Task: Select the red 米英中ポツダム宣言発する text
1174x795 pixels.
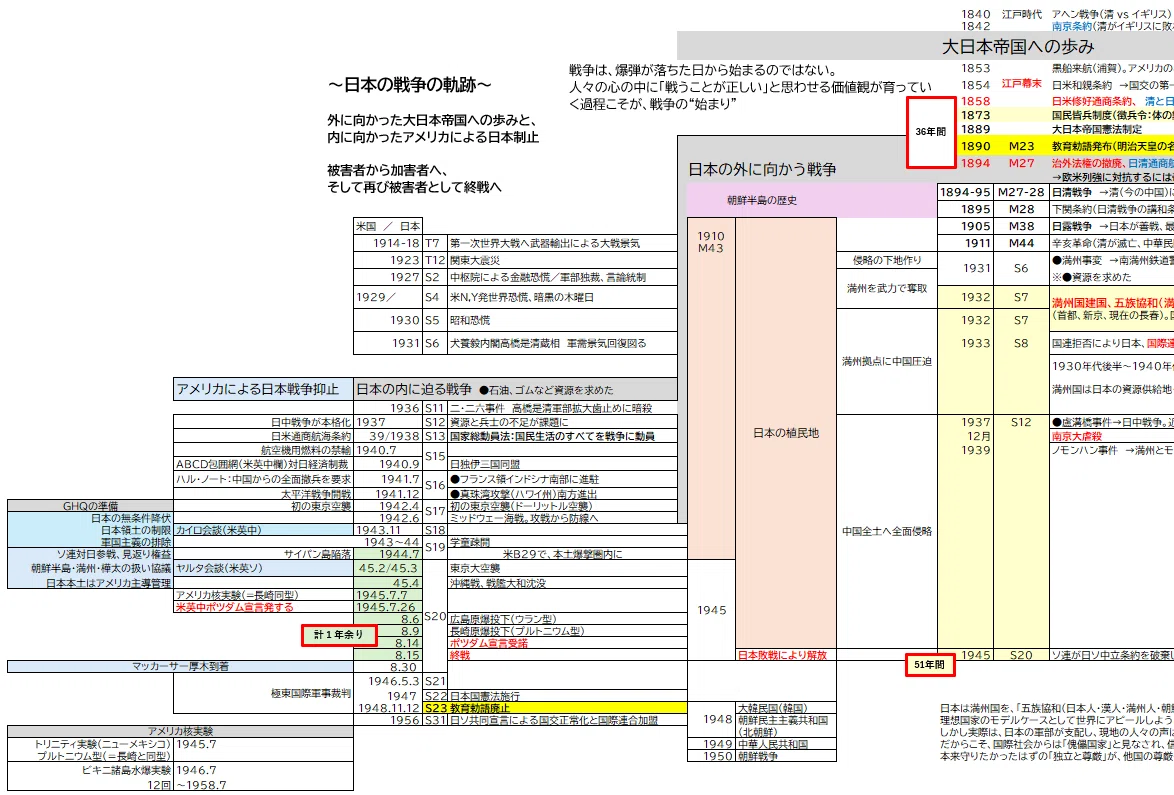Action: coord(234,607)
